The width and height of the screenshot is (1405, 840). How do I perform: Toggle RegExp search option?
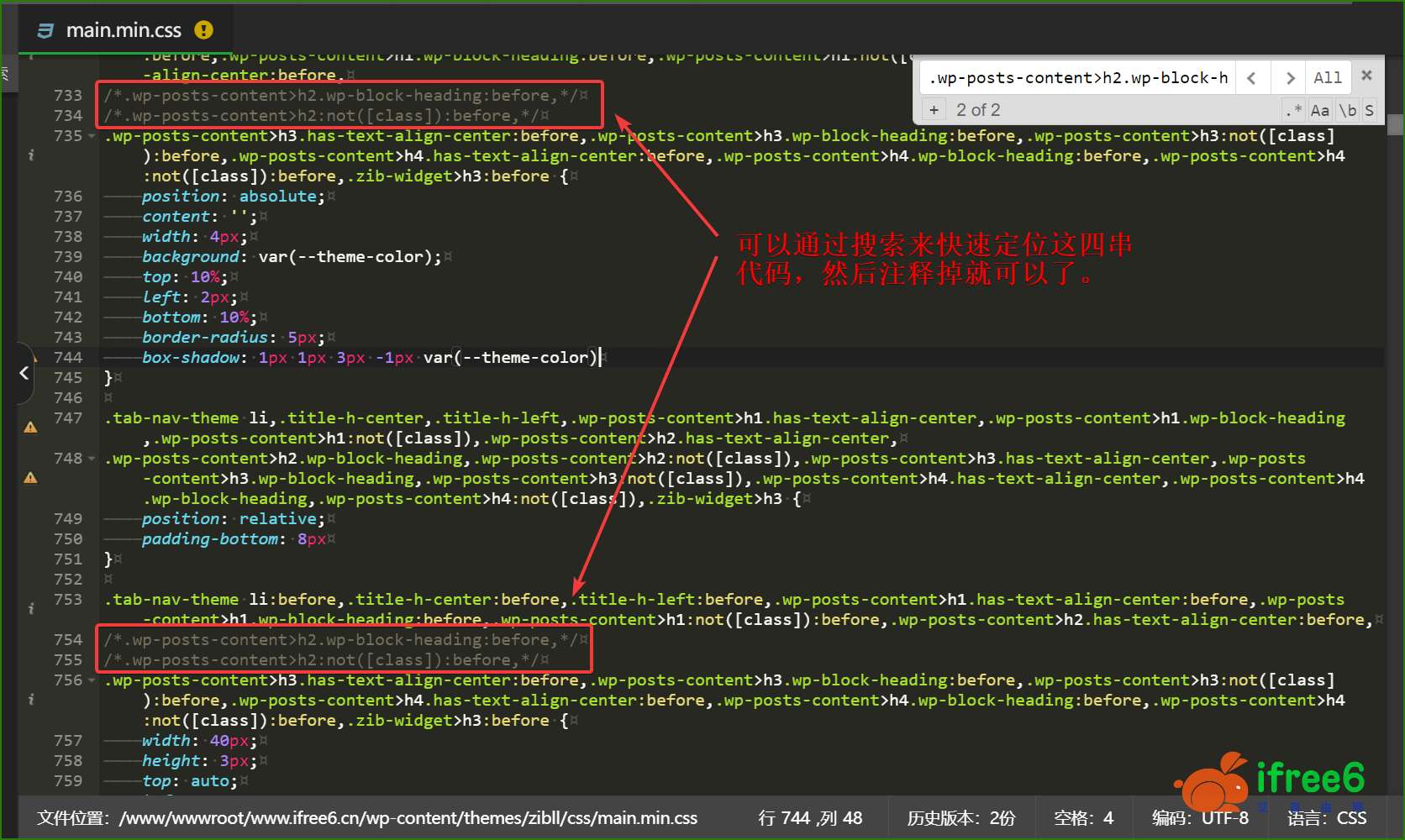click(1293, 110)
